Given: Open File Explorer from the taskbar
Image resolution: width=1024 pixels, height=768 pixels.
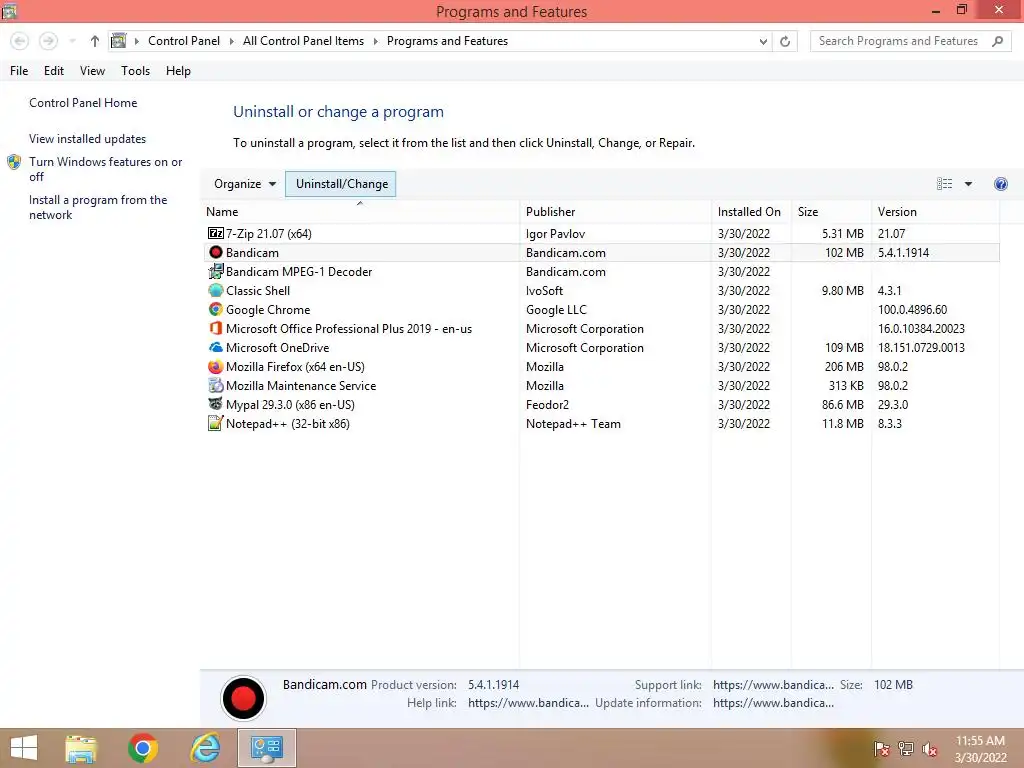Looking at the screenshot, I should [81, 748].
